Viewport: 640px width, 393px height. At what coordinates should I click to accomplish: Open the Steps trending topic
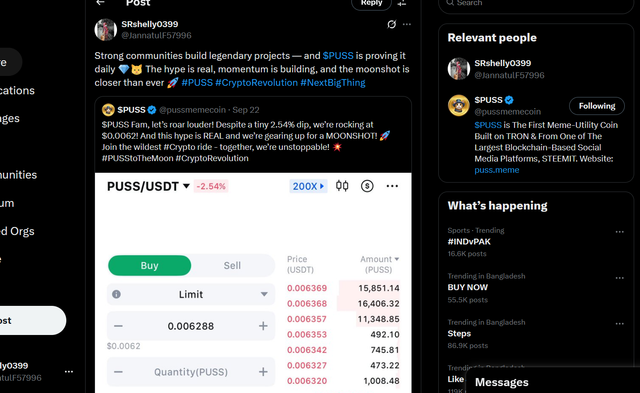click(459, 333)
